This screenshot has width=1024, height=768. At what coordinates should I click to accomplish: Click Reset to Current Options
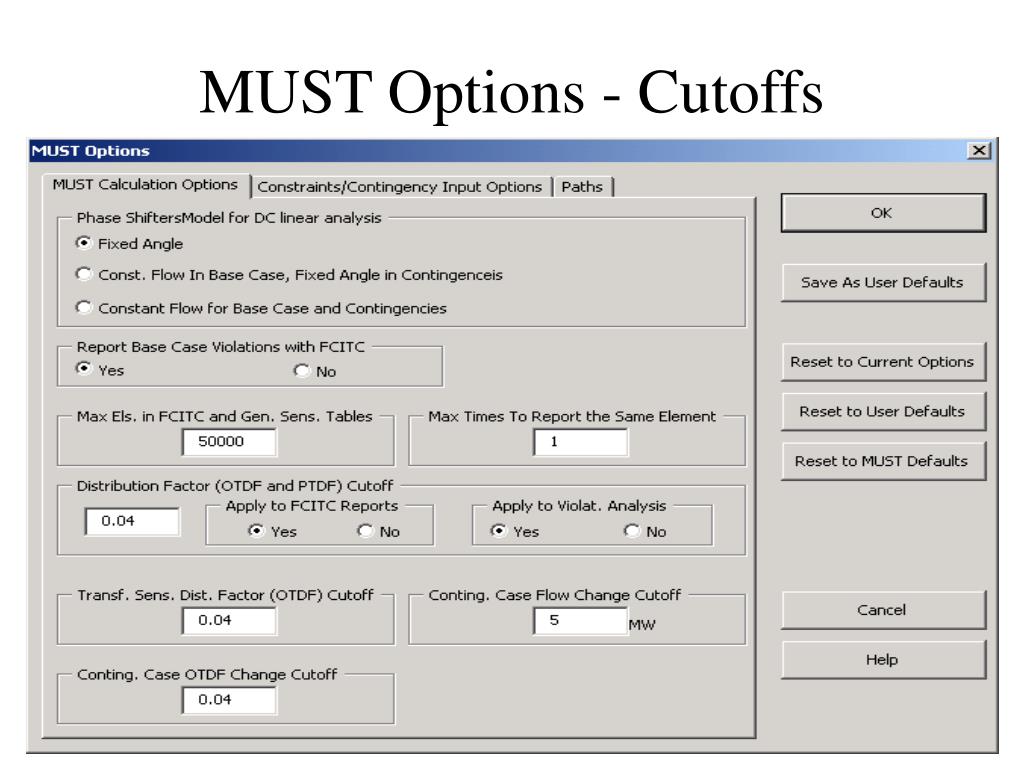coord(883,362)
